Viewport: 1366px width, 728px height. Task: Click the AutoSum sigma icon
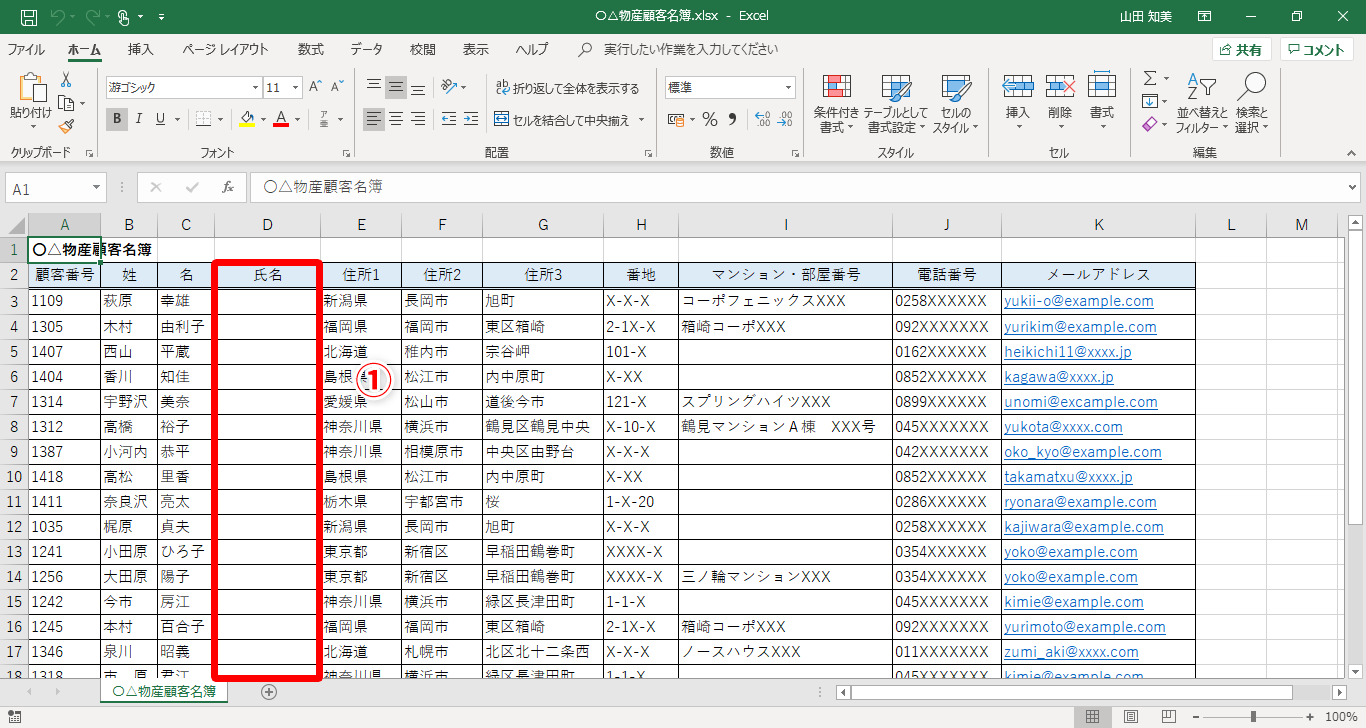click(1150, 78)
